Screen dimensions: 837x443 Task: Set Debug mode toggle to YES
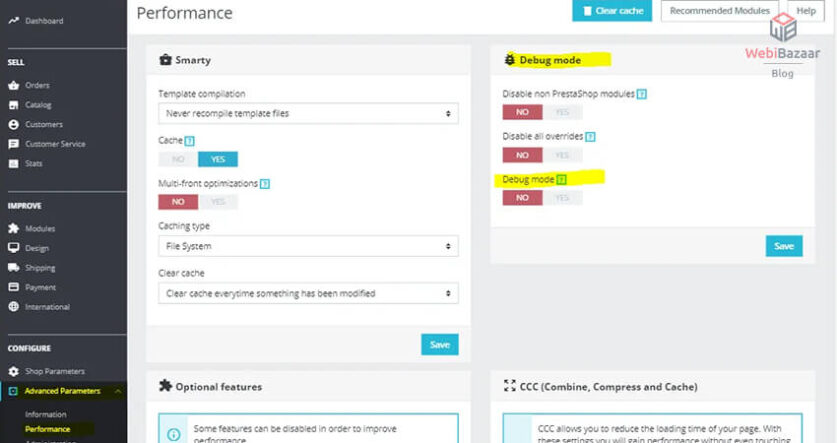(x=562, y=198)
